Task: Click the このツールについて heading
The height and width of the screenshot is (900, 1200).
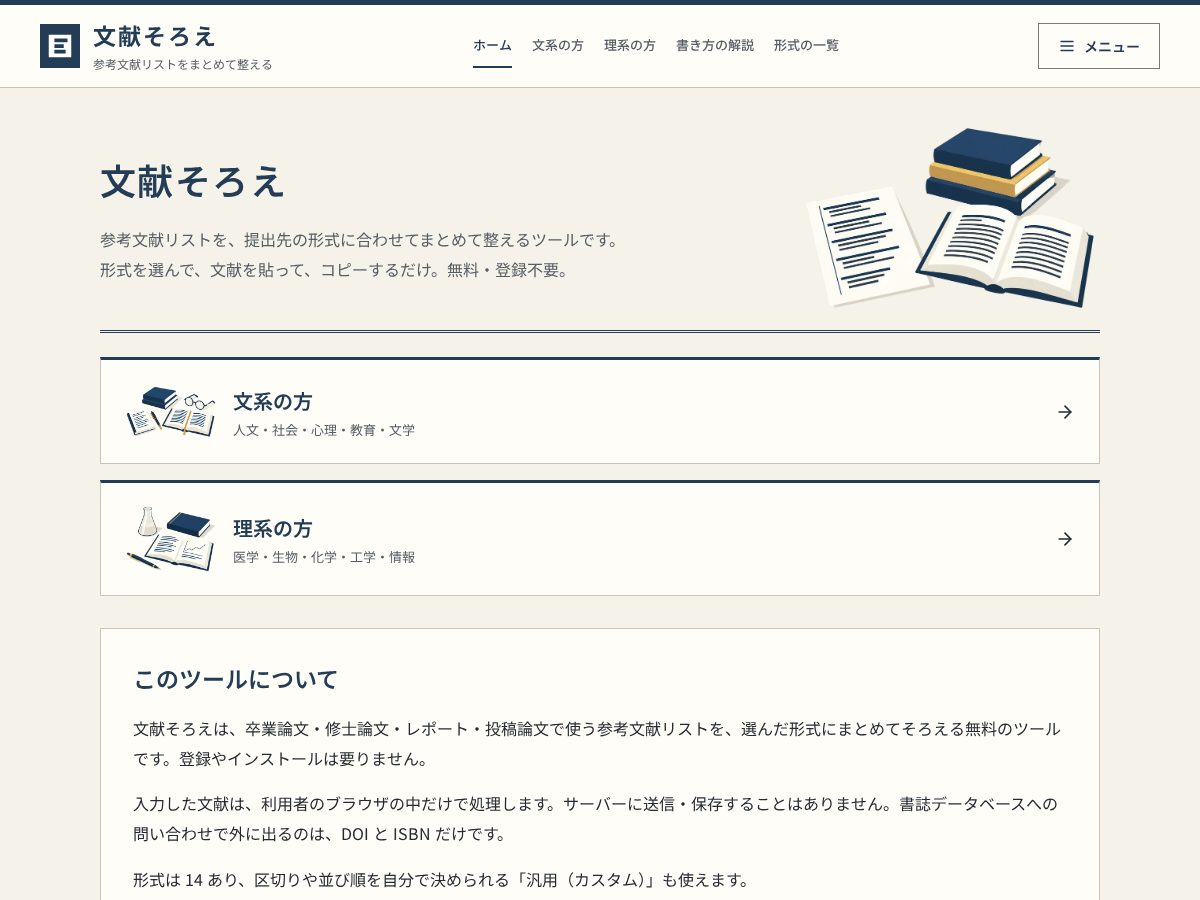Action: point(236,680)
